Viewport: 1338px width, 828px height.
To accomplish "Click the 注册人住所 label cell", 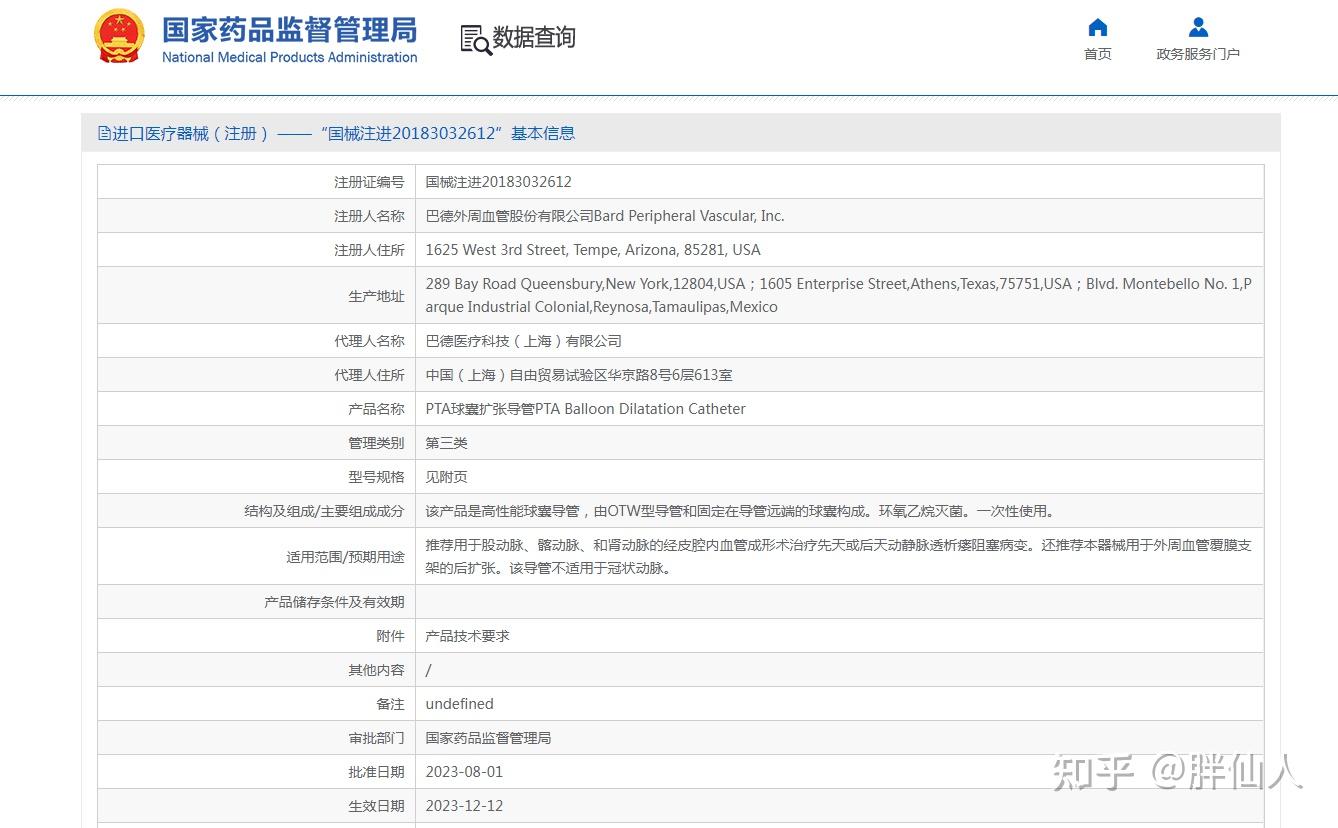I will pos(257,250).
